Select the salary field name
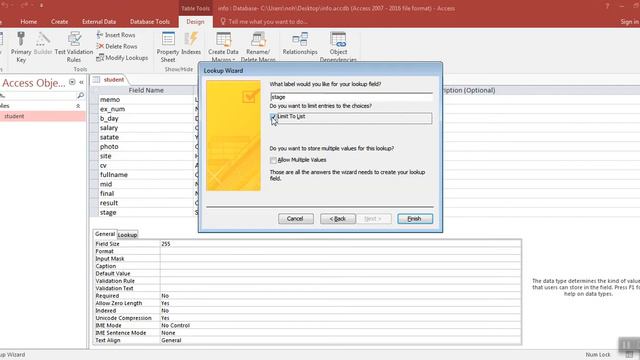 [109, 128]
